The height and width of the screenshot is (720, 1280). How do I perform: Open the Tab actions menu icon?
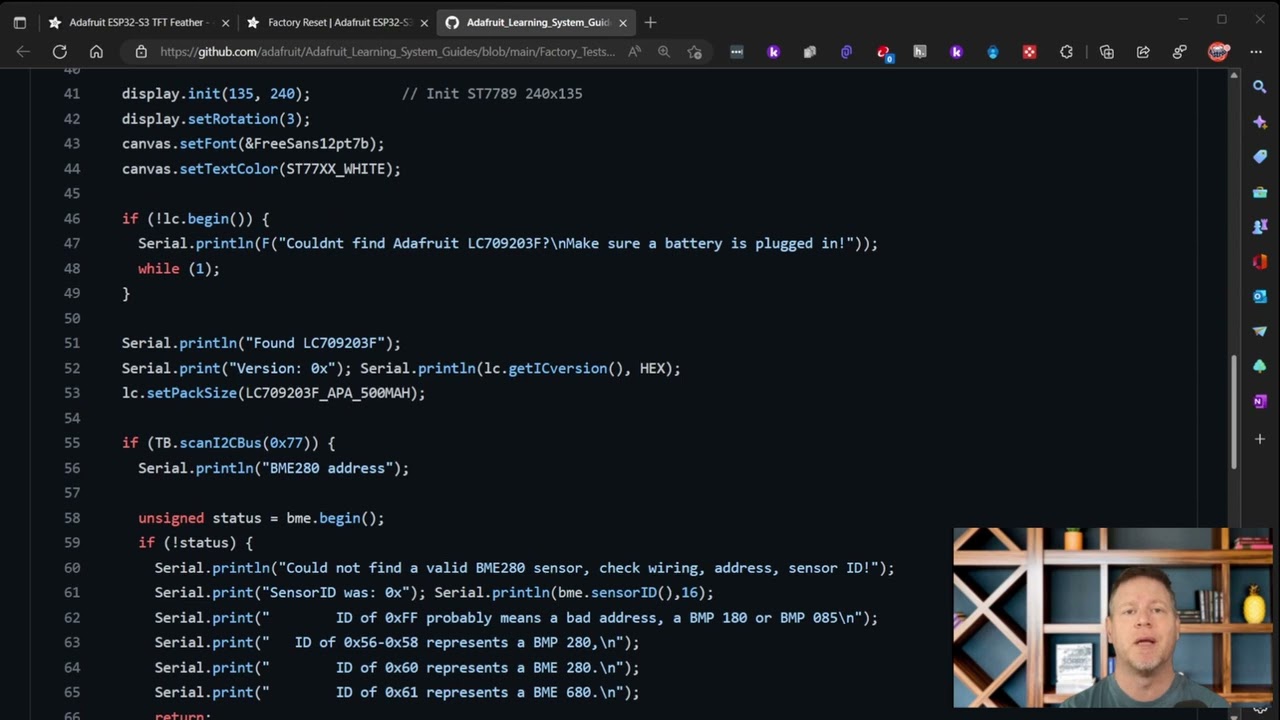(x=19, y=22)
